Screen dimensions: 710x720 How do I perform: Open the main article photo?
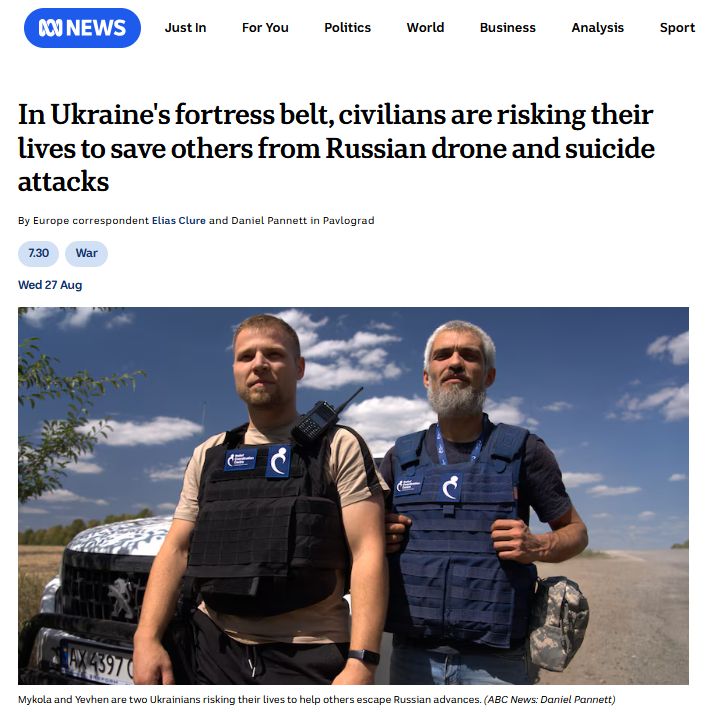tap(353, 496)
